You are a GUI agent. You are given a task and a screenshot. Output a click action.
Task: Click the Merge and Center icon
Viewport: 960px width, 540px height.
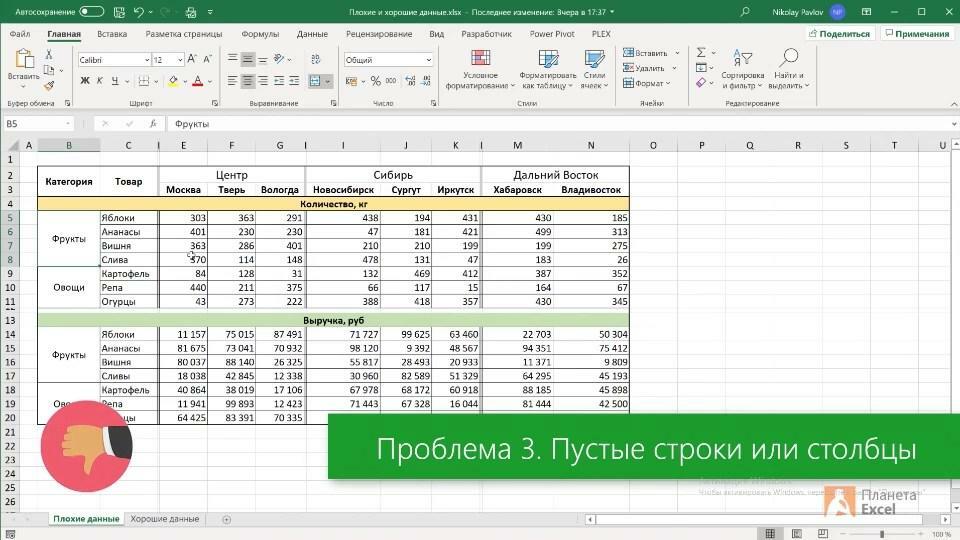tap(317, 81)
